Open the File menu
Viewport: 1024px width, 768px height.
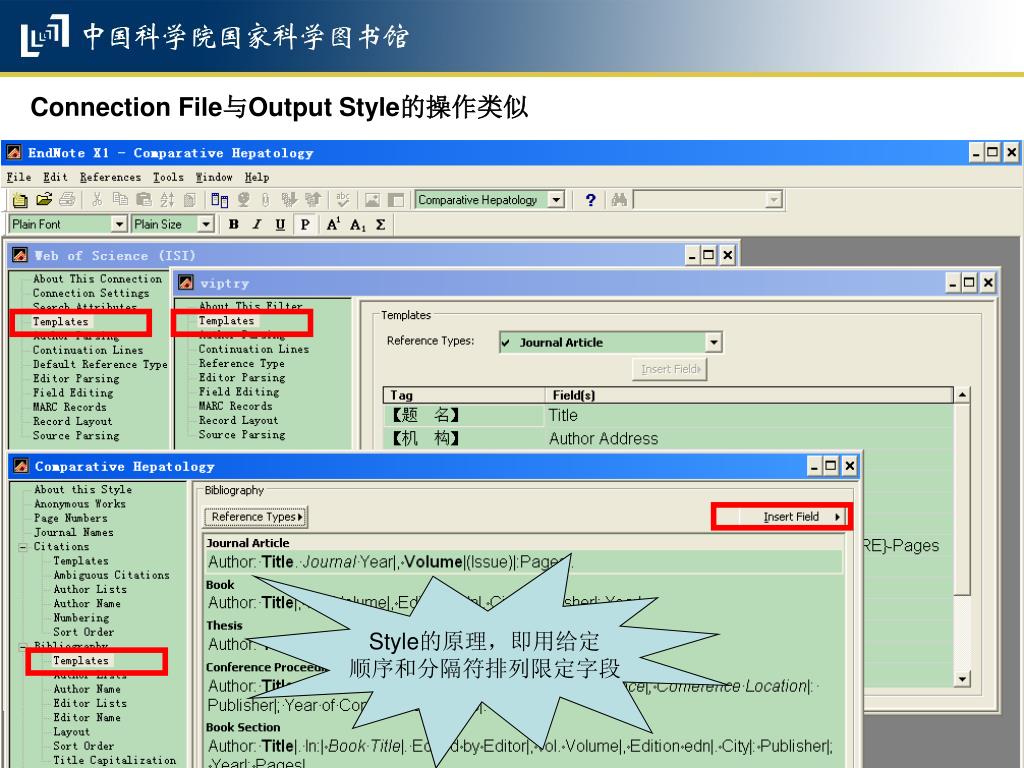click(19, 177)
